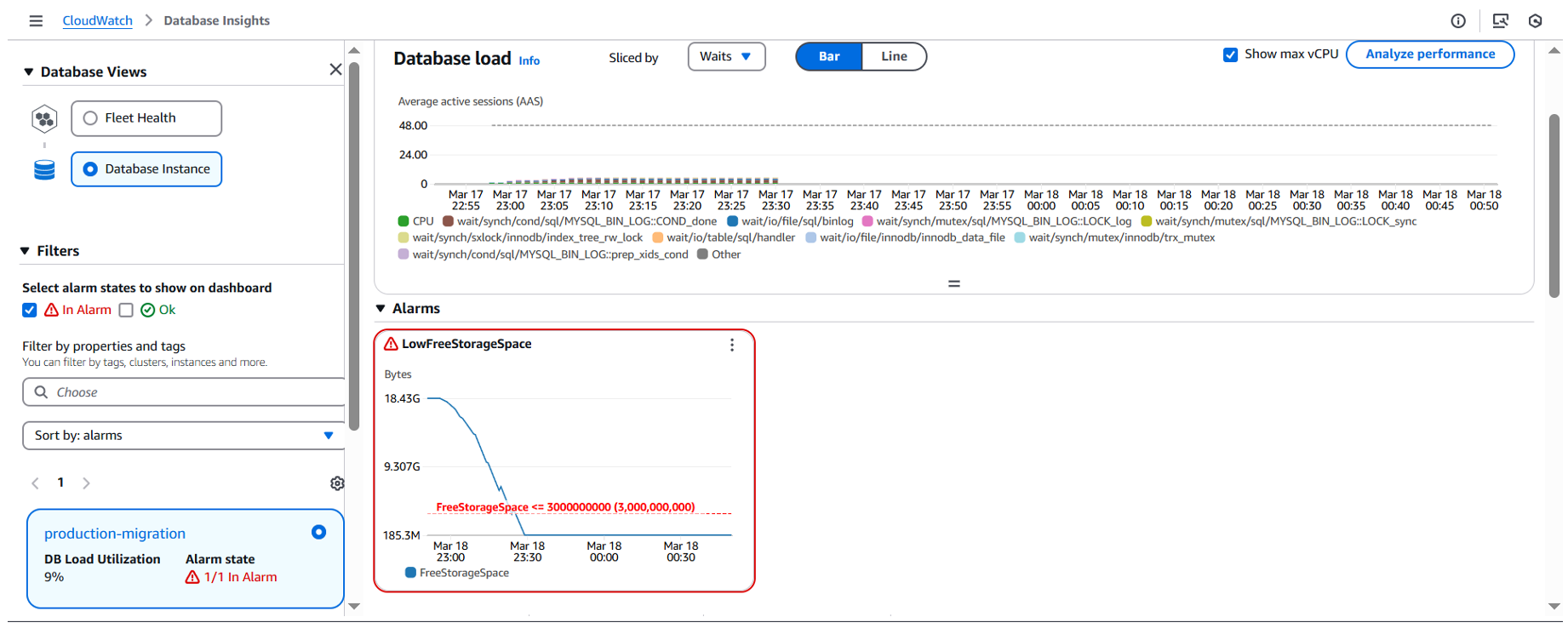The image size is (1568, 634).
Task: Click the Choose filter input field
Action: (184, 392)
